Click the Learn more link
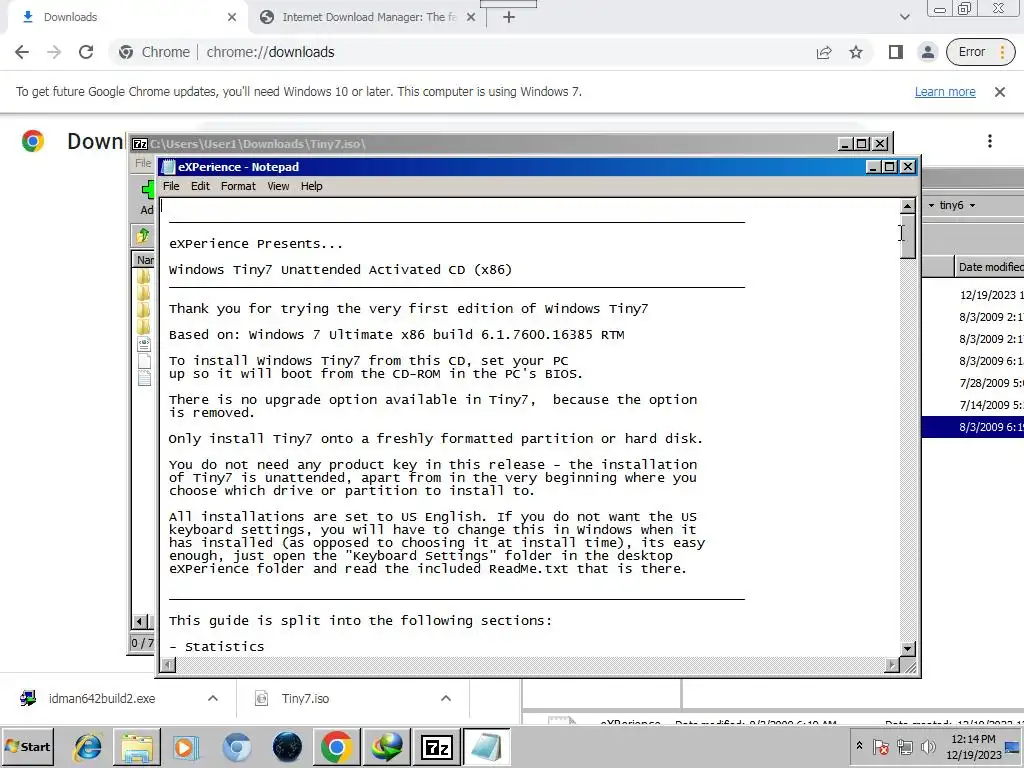 (945, 92)
